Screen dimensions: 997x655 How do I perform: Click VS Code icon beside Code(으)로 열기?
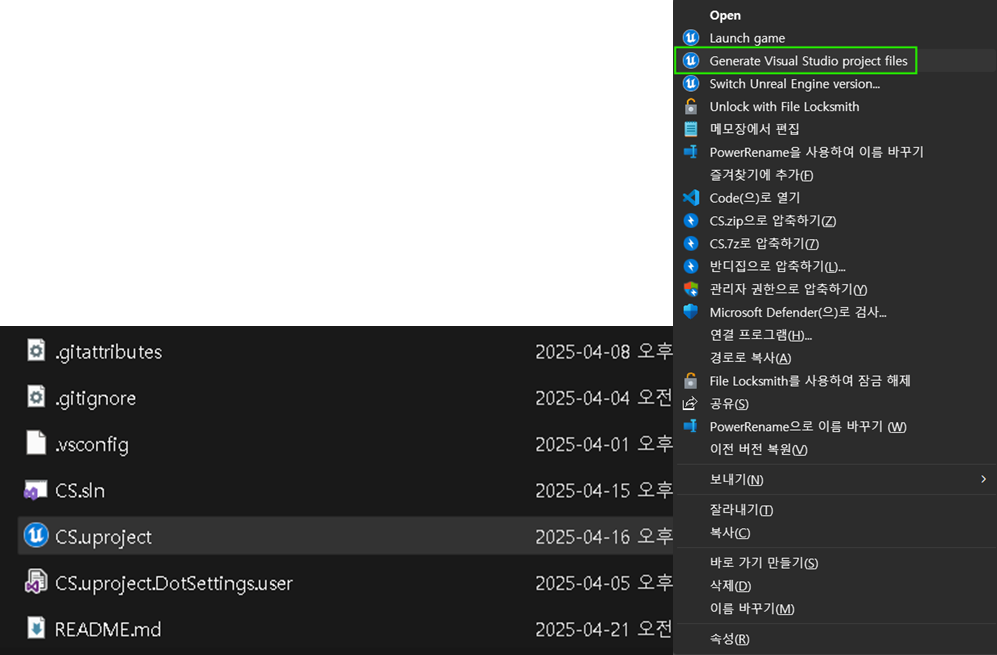[x=691, y=198]
